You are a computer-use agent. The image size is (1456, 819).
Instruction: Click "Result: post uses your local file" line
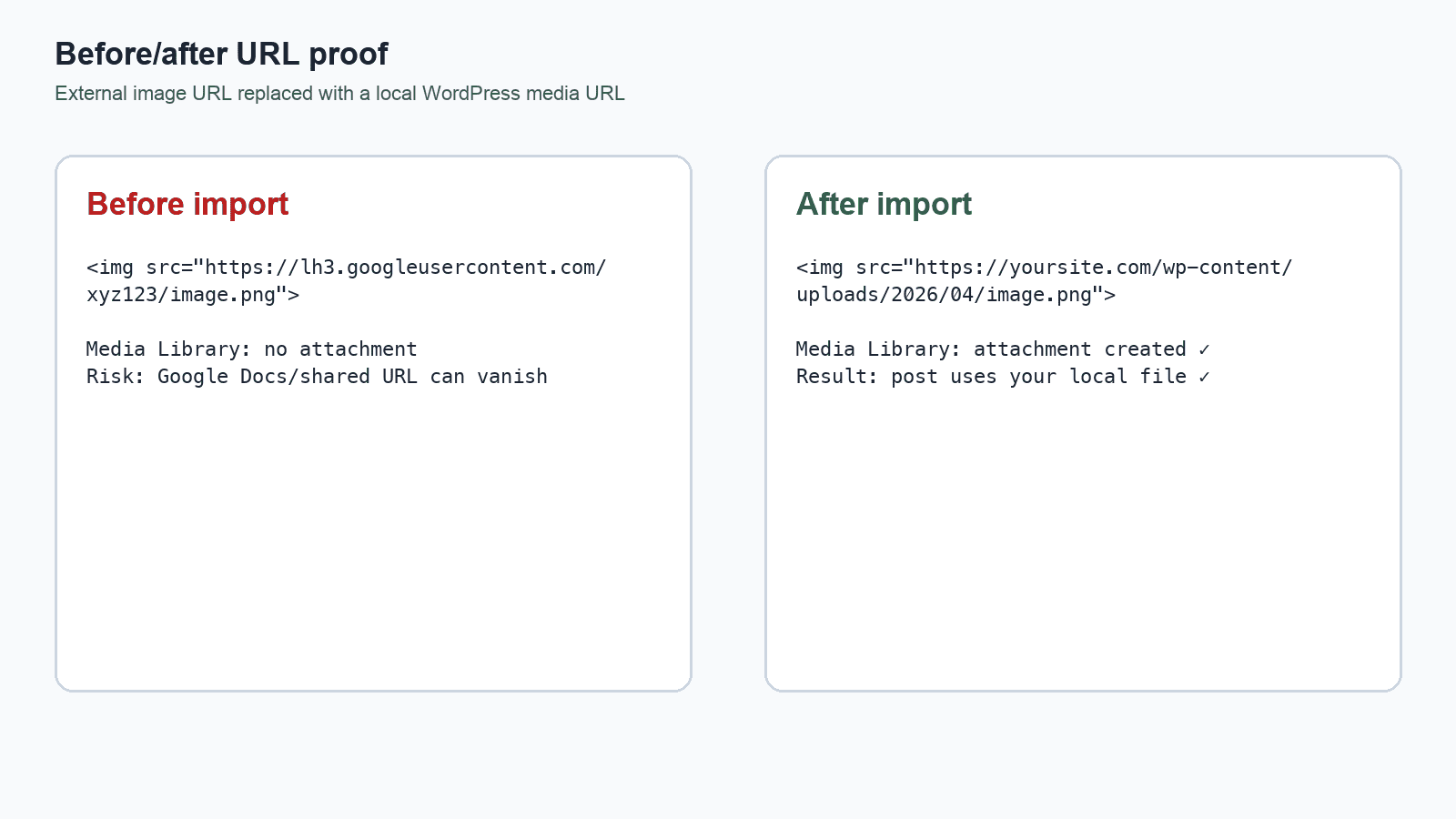coord(1003,377)
